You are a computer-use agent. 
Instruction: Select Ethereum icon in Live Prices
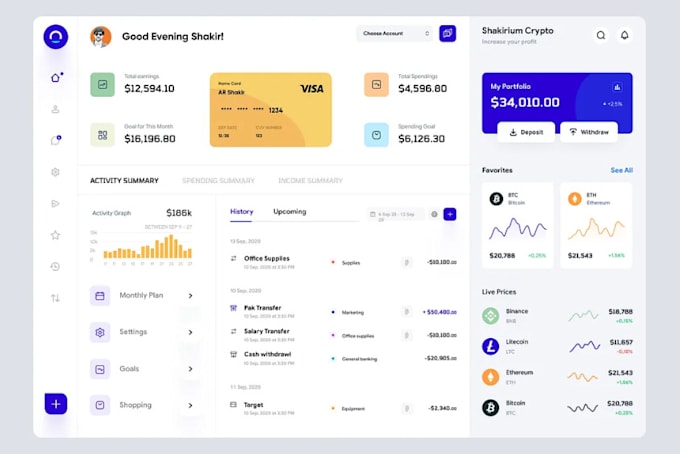[x=490, y=377]
